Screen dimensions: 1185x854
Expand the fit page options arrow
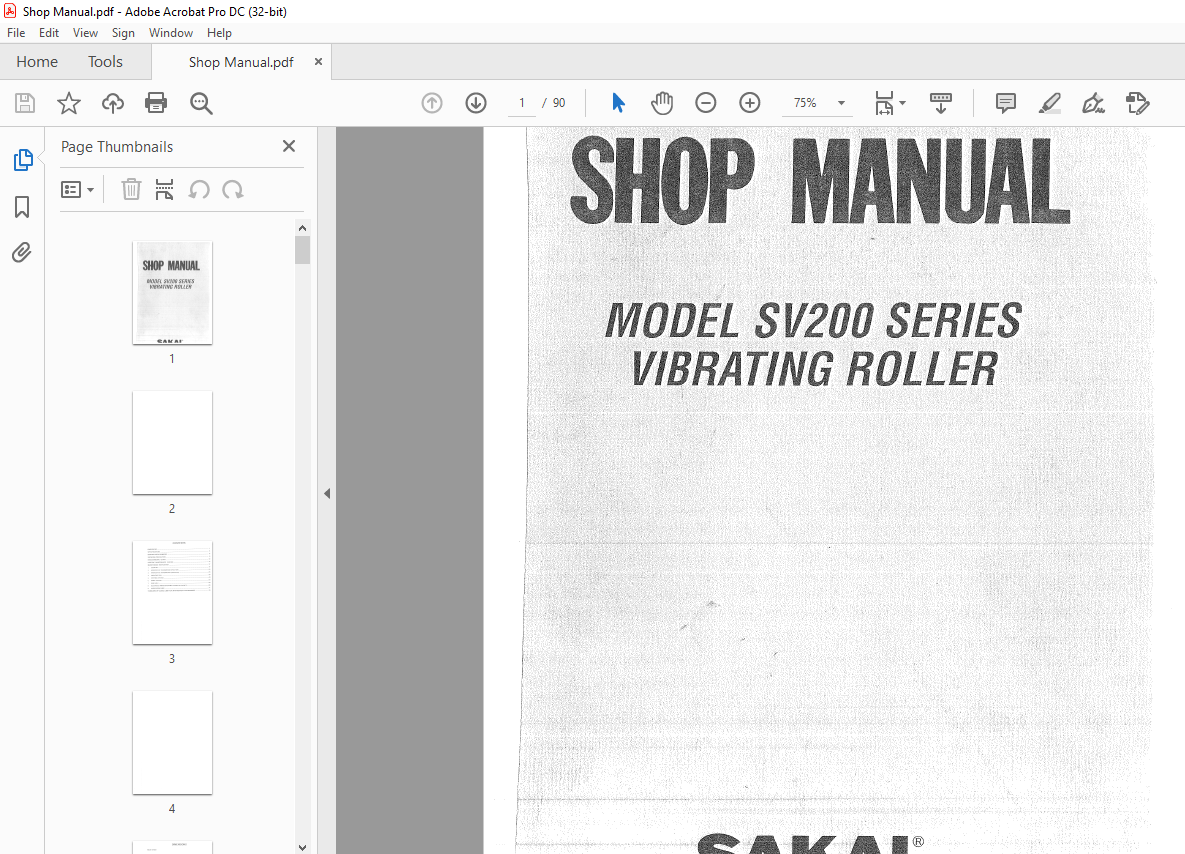902,104
